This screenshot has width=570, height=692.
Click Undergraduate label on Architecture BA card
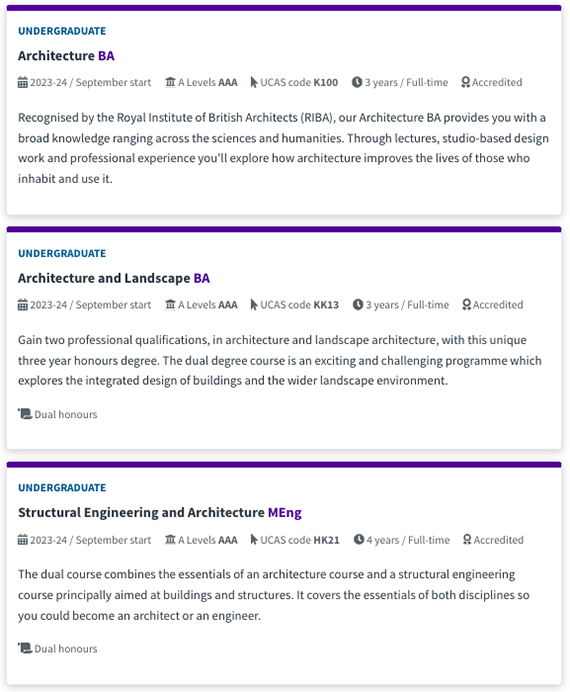point(62,31)
